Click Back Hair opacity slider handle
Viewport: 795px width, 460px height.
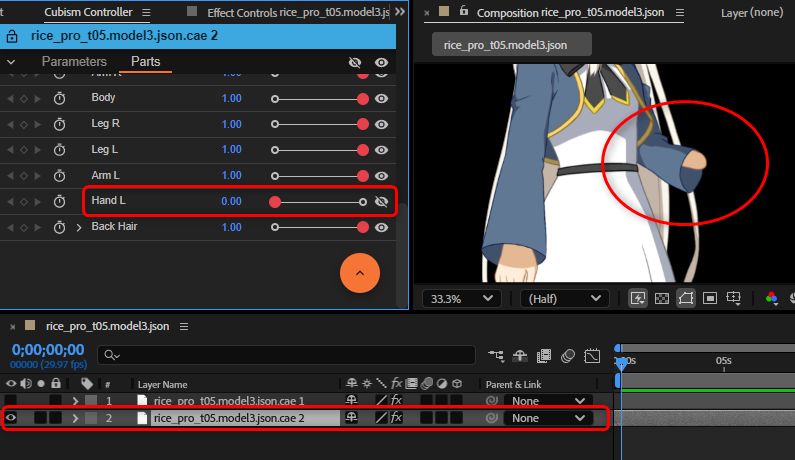pyautogui.click(x=363, y=228)
